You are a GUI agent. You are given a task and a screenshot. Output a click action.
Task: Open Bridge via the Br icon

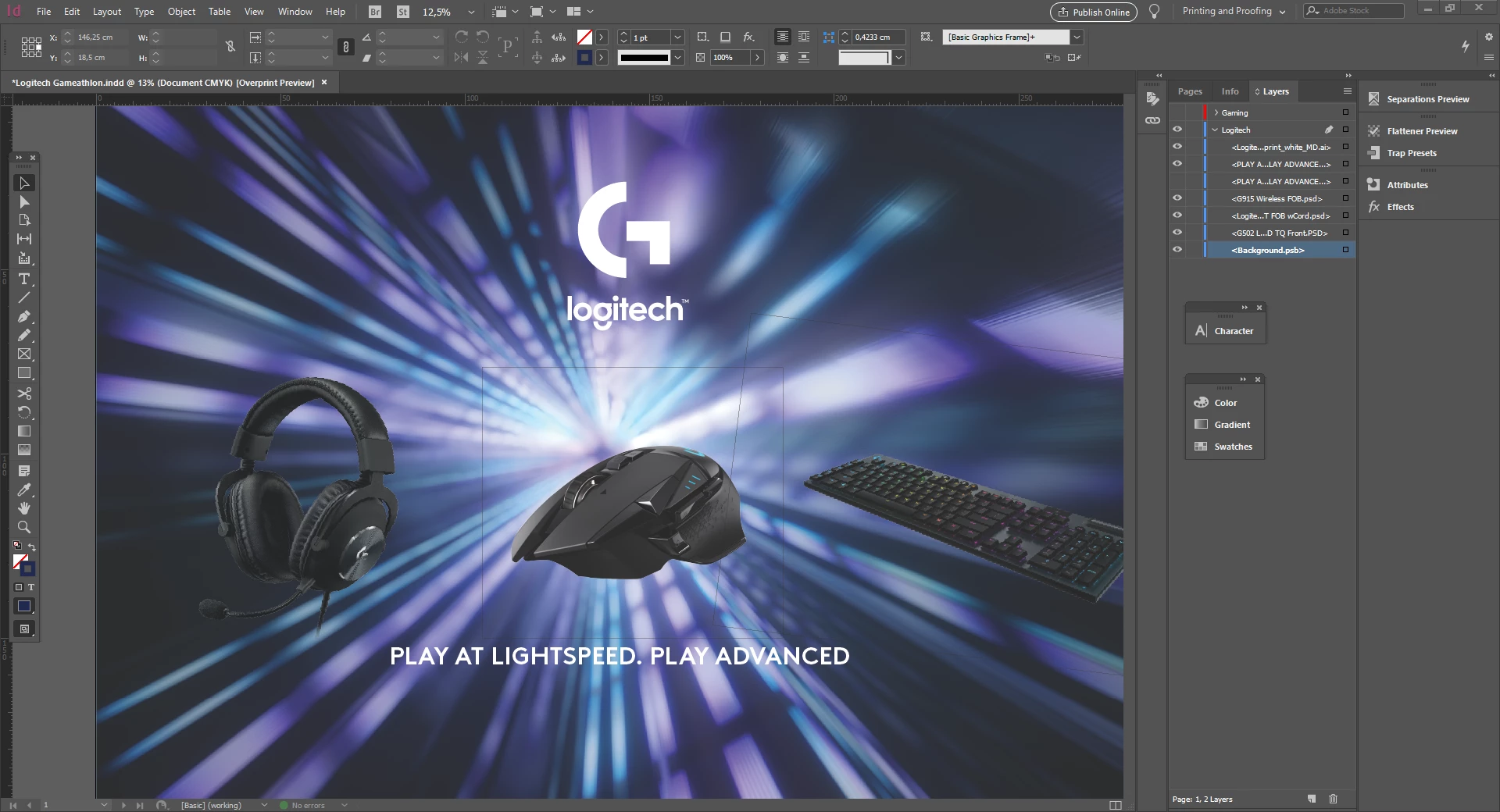(x=375, y=12)
